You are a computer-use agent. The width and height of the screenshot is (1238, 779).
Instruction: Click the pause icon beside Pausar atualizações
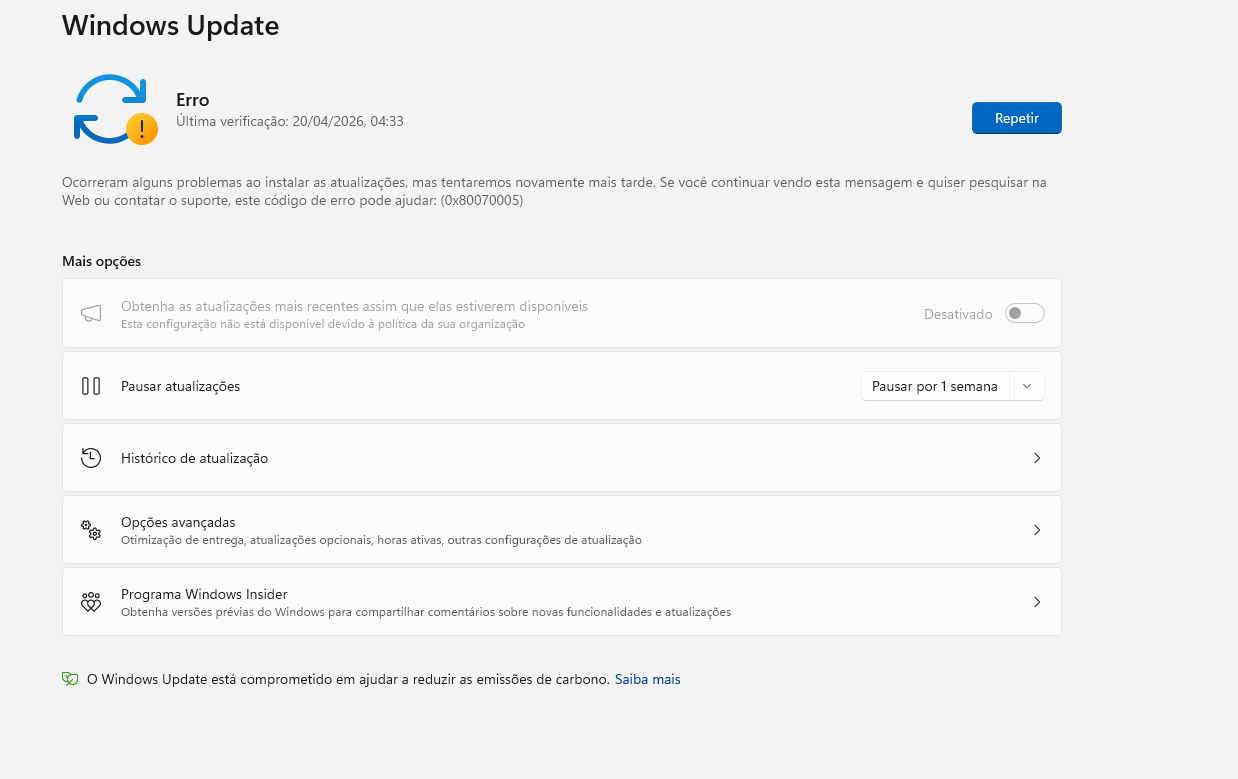click(91, 386)
